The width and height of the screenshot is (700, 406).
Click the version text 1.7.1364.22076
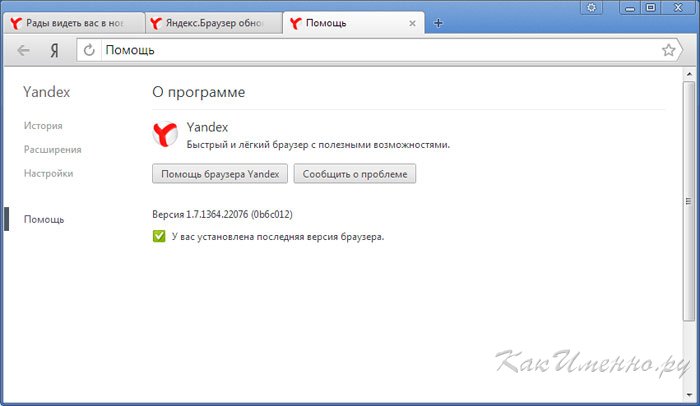click(222, 214)
